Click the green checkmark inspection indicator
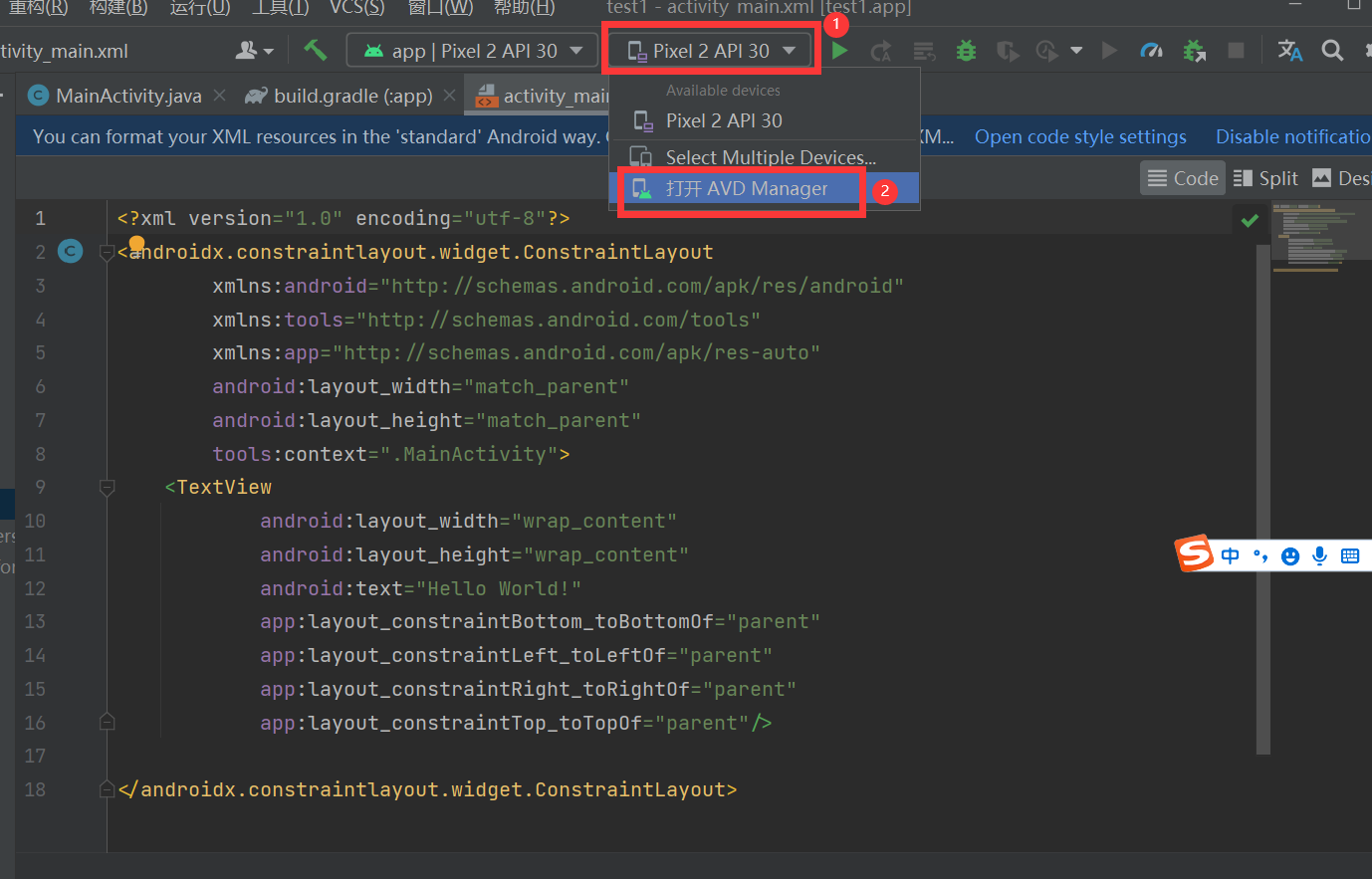This screenshot has width=1372, height=879. (1250, 220)
